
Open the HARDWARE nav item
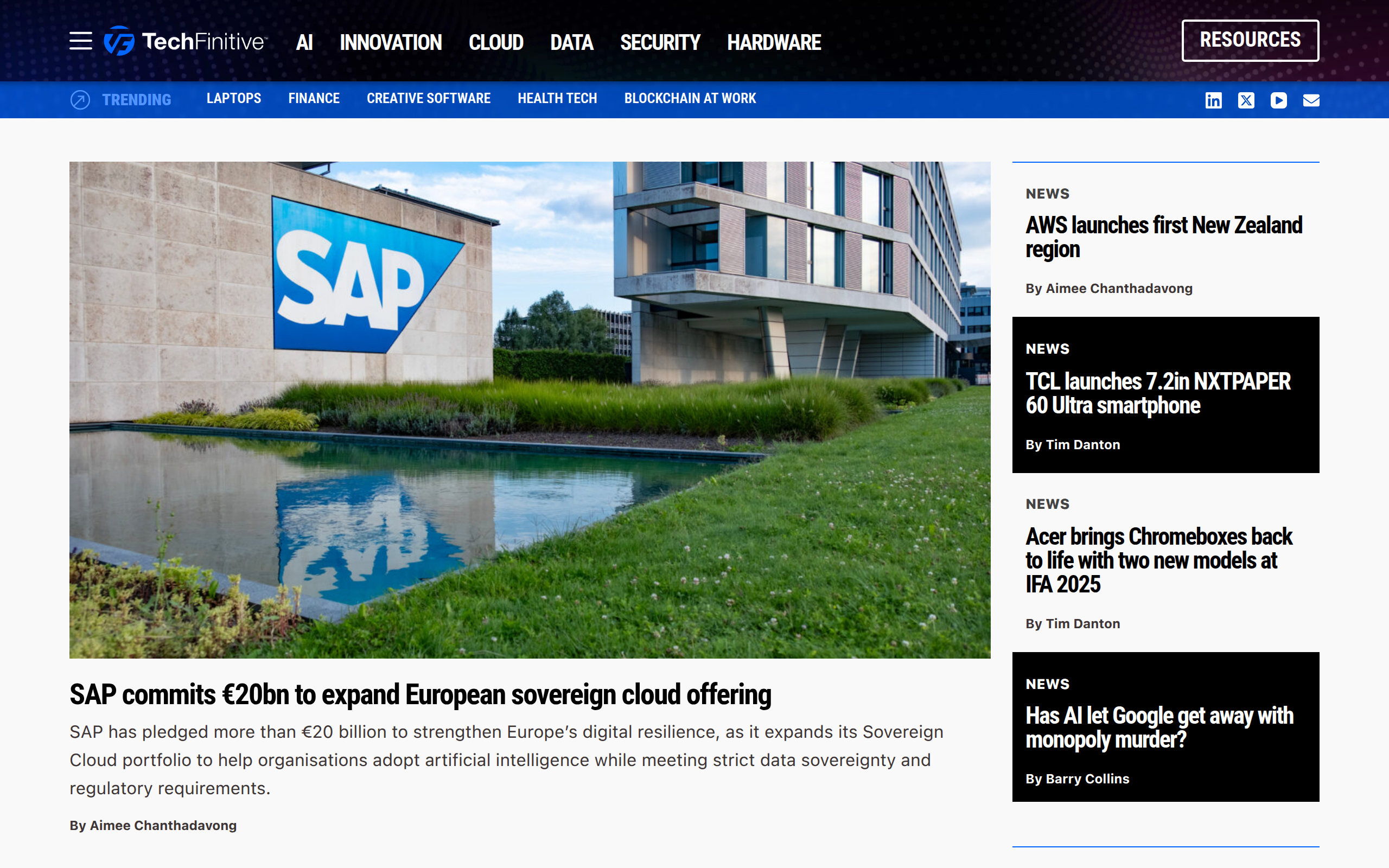tap(774, 42)
